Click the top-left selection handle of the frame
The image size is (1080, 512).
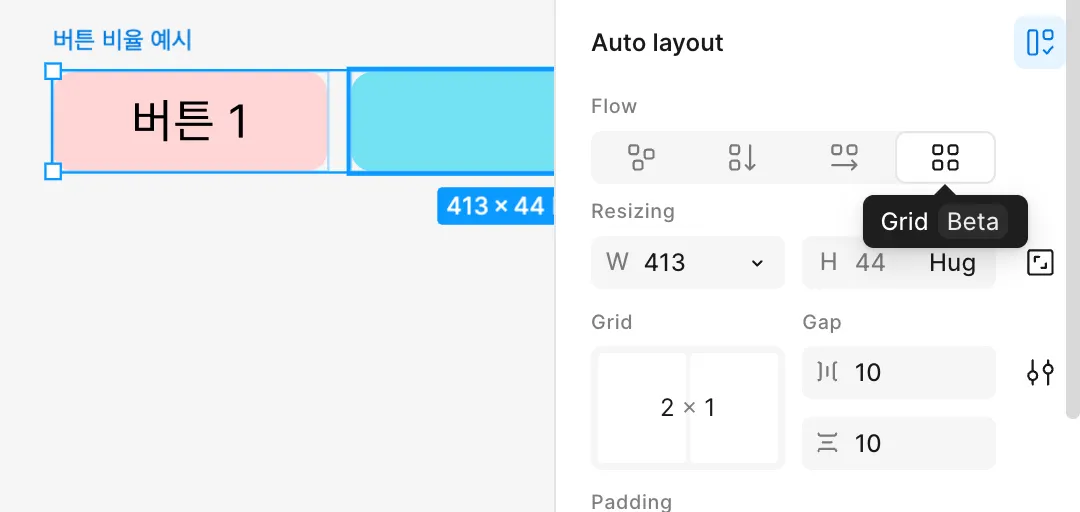(54, 71)
